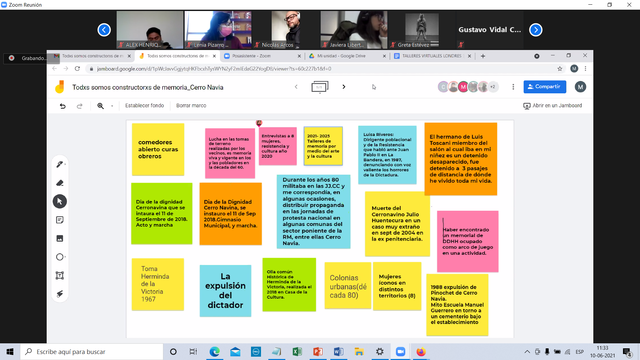640x360 pixels.
Task: Click the add image tool
Action: click(x=60, y=238)
